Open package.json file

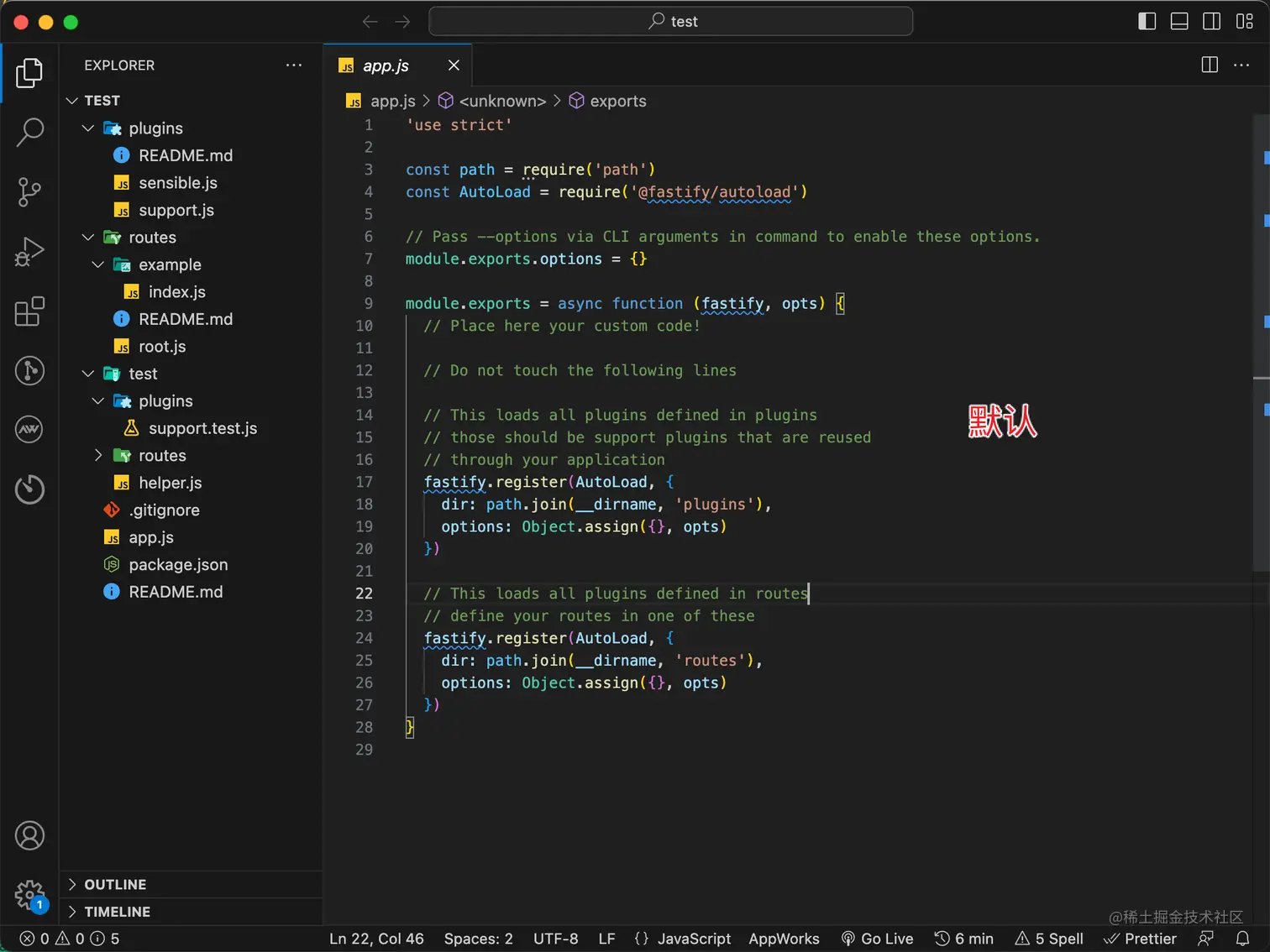pyautogui.click(x=192, y=565)
